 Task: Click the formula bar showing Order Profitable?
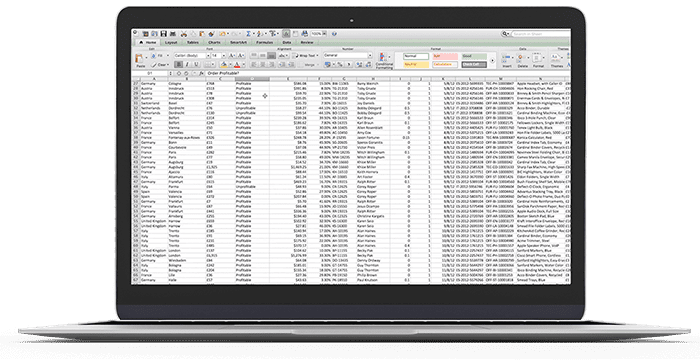[x=388, y=73]
